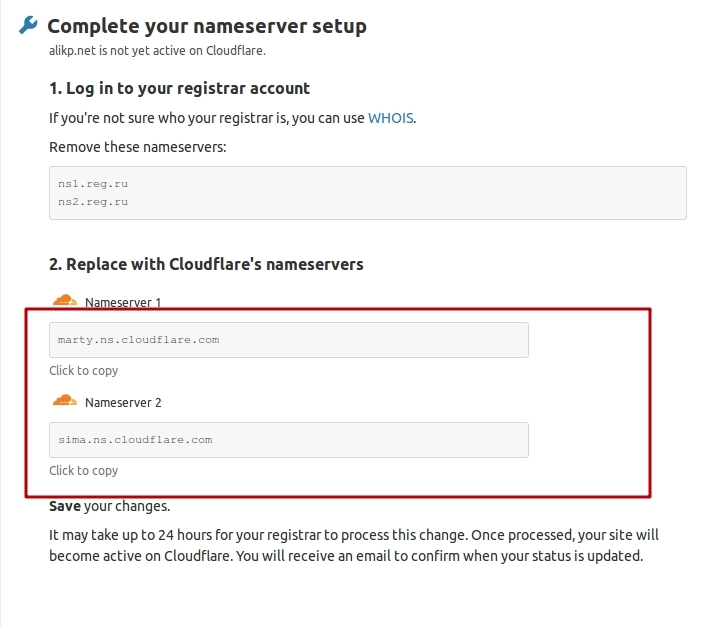Screen dimensions: 726x627
Task: Click the wrench icon beside the heading
Action: [x=28, y=26]
